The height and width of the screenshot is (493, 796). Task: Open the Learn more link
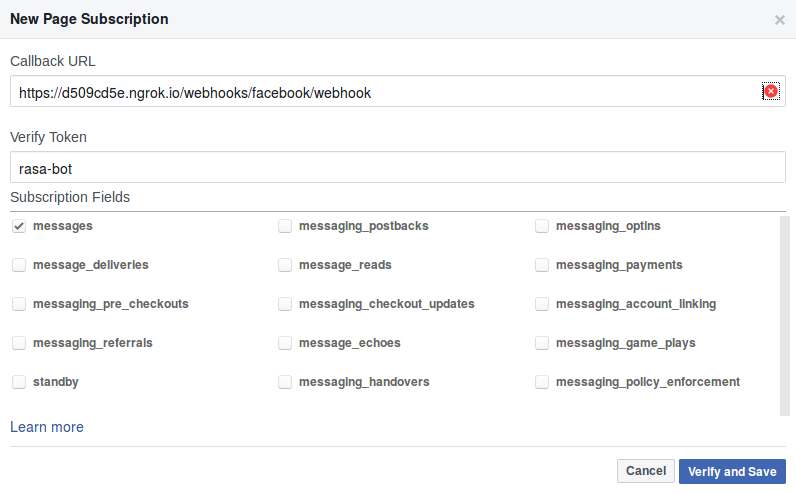pos(47,427)
